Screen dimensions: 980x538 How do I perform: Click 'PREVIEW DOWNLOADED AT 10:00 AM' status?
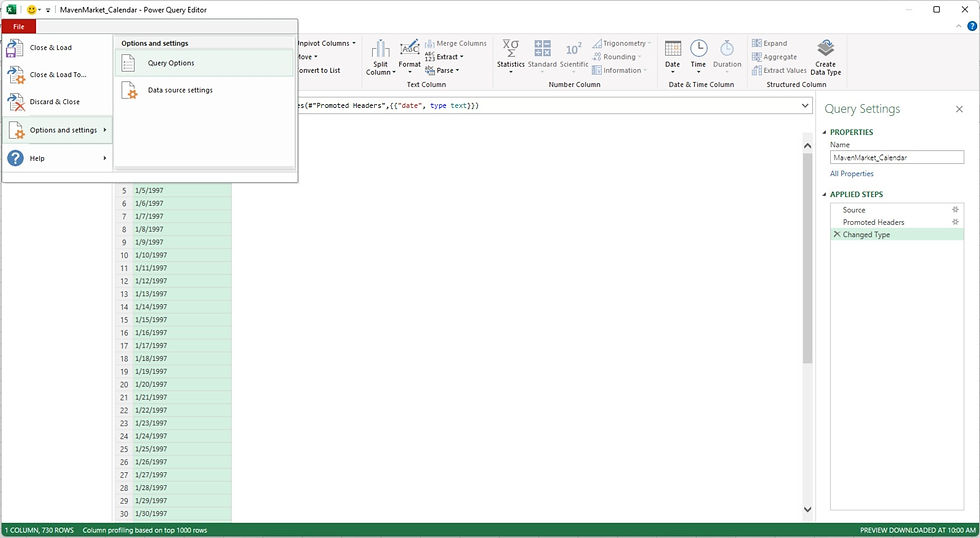pos(918,530)
